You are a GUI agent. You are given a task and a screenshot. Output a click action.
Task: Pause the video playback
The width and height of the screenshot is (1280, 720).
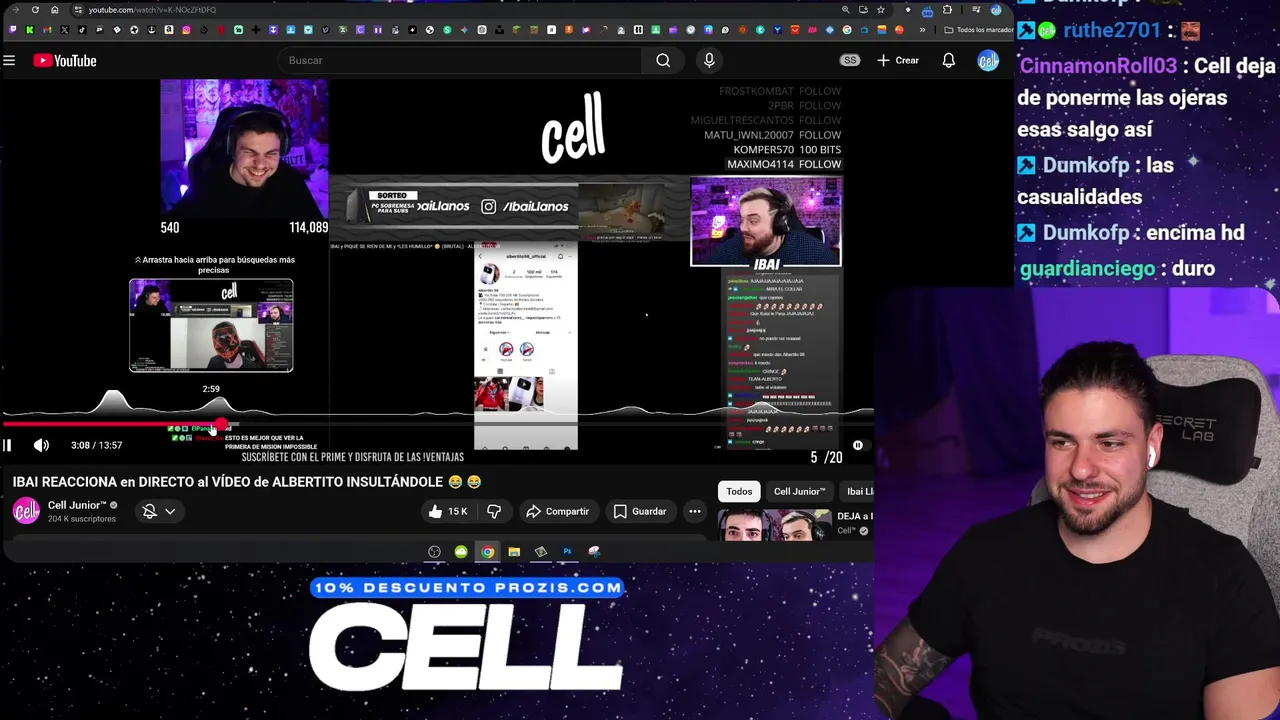[x=8, y=445]
